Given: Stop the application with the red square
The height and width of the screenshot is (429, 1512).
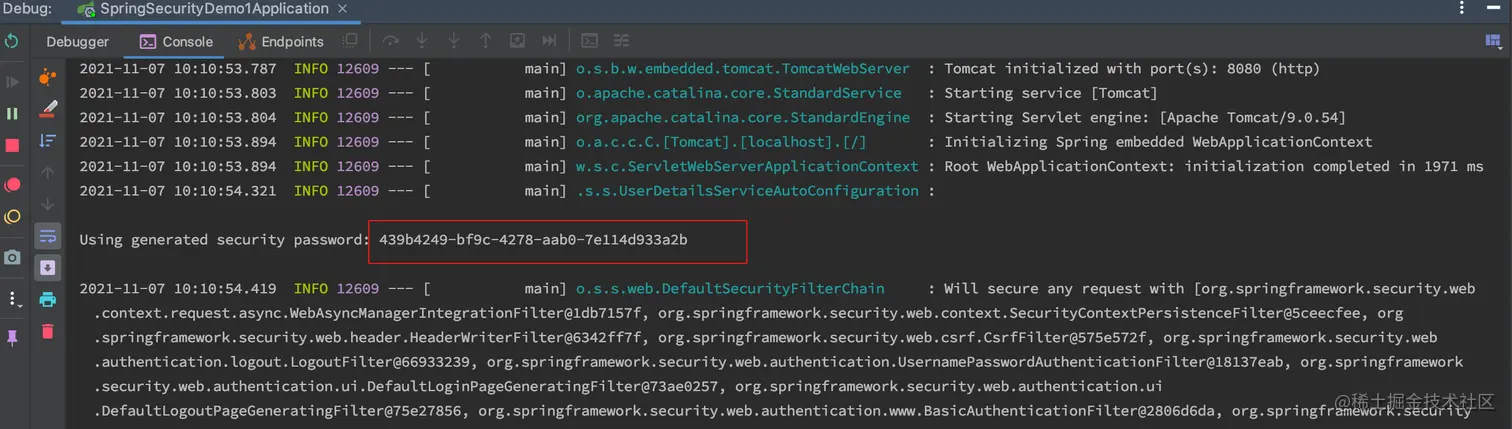Looking at the screenshot, I should pyautogui.click(x=12, y=146).
